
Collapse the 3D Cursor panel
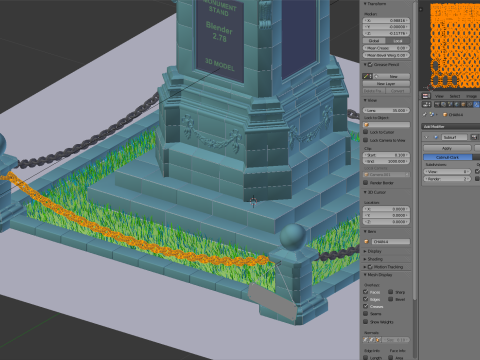point(365,192)
